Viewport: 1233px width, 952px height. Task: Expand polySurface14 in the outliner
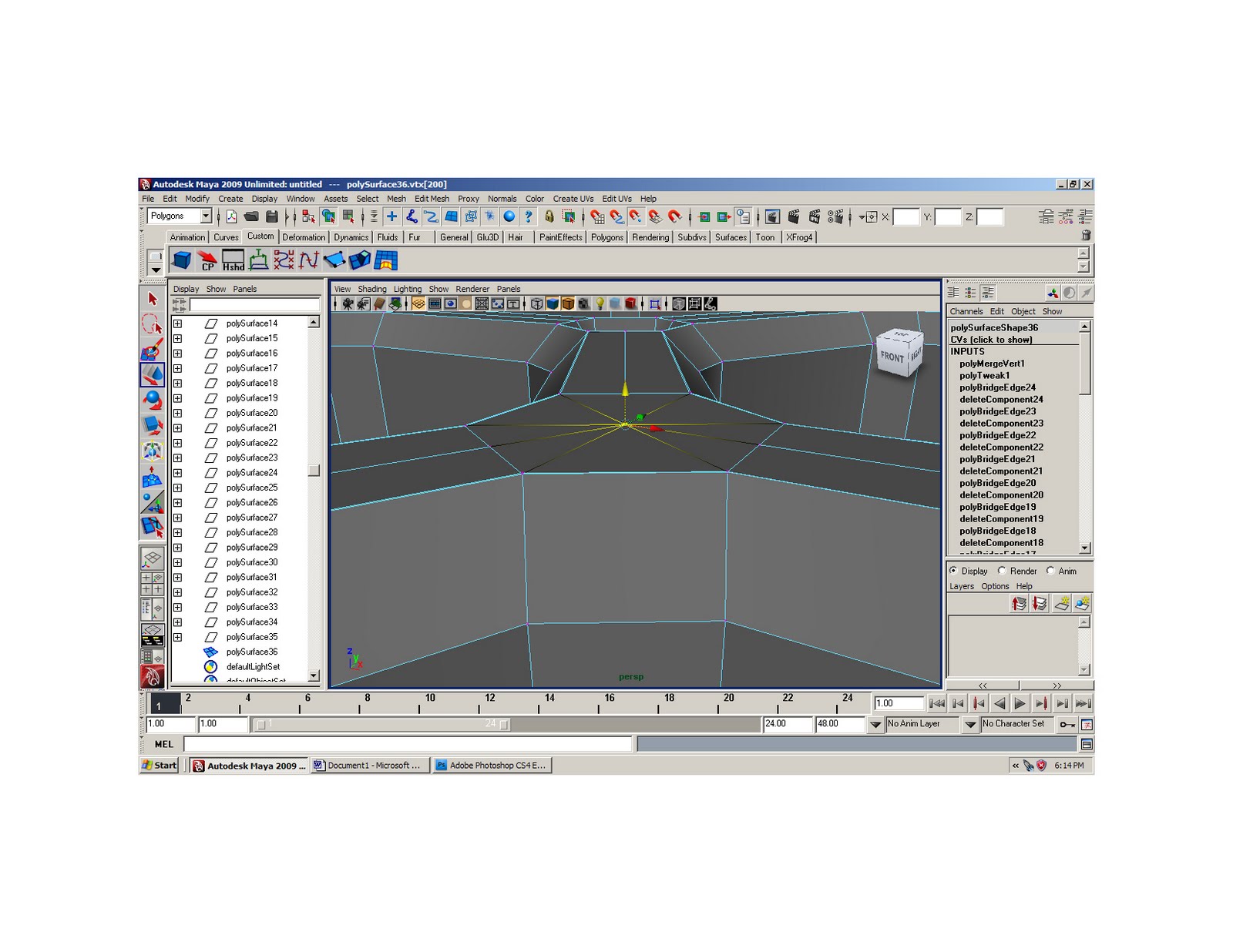tap(177, 323)
